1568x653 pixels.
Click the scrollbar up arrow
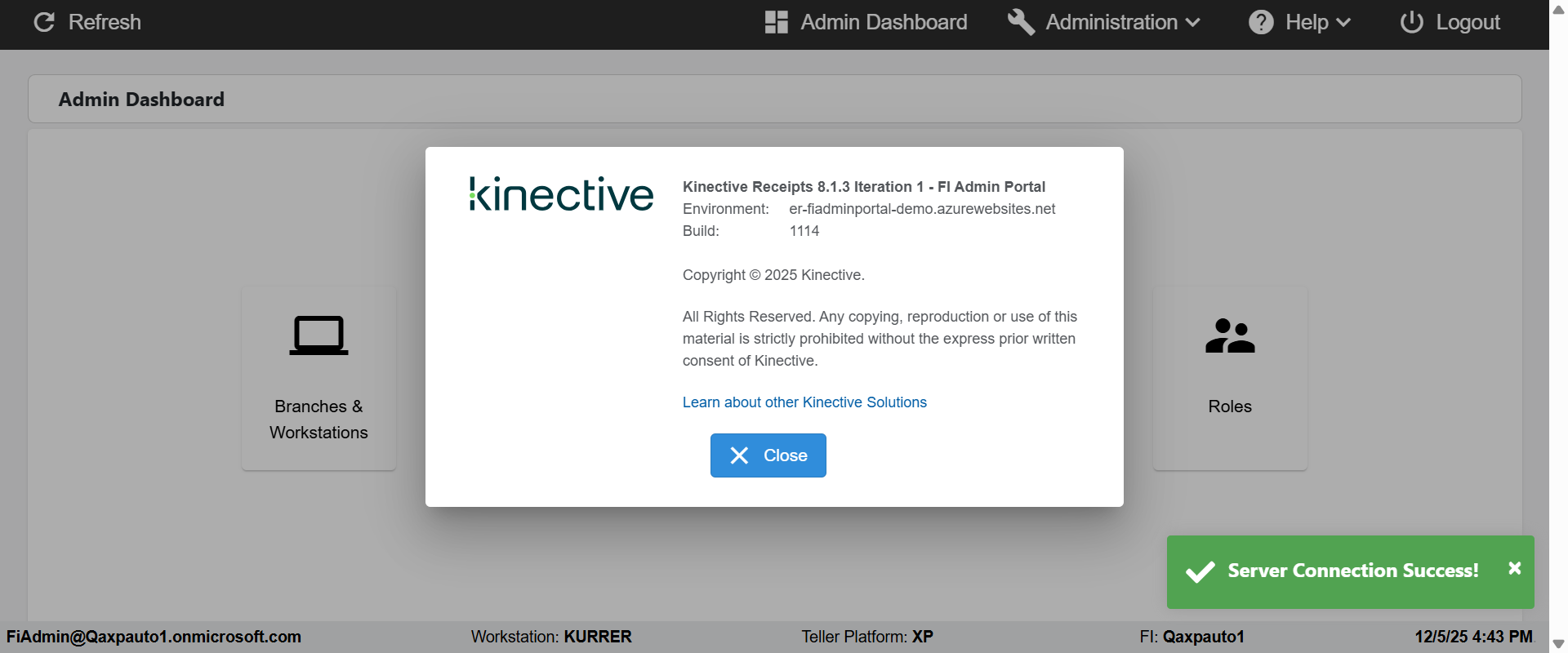(x=1558, y=9)
